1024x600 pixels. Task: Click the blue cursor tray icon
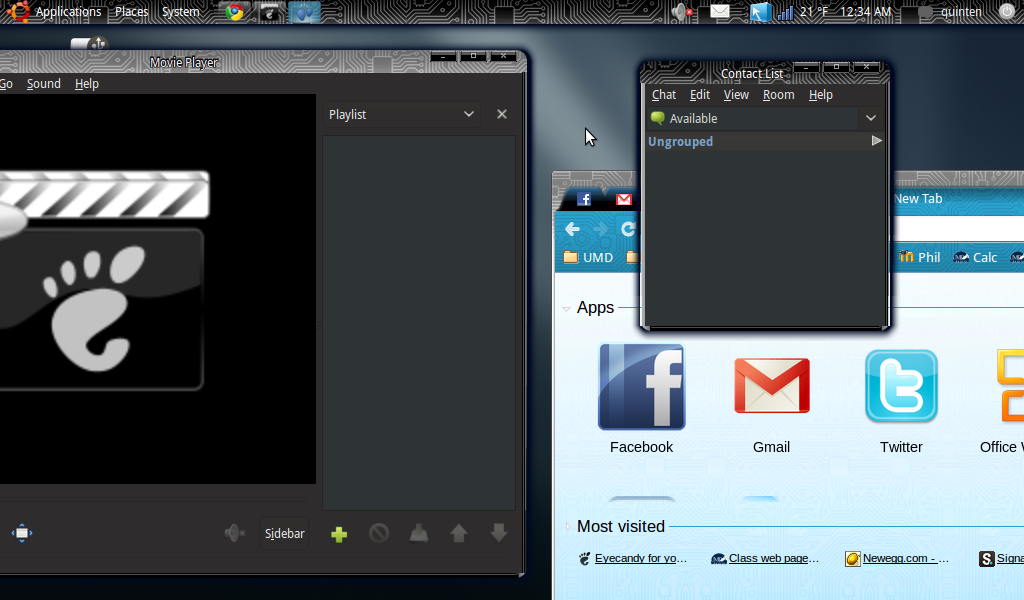pyautogui.click(x=760, y=12)
